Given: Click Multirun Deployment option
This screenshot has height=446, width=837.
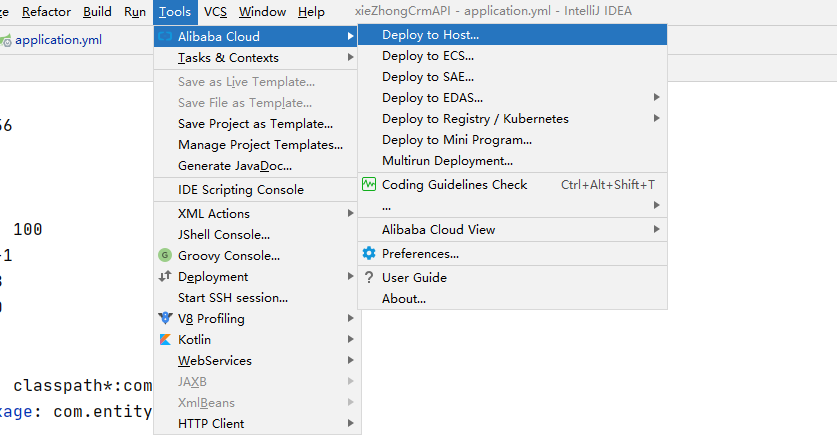Looking at the screenshot, I should point(447,160).
